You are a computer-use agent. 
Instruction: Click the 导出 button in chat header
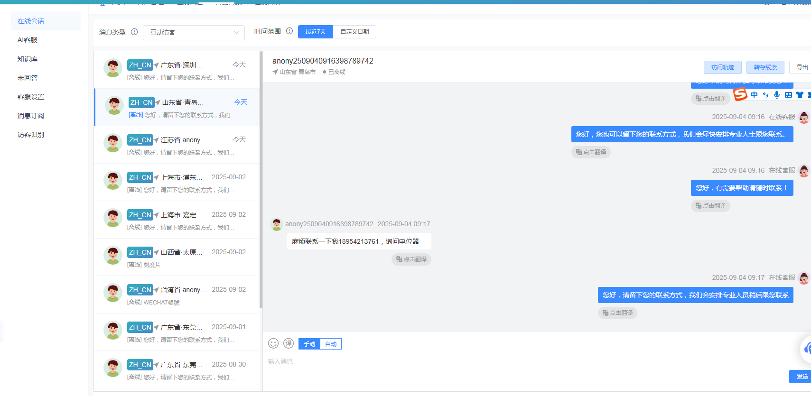pos(801,67)
